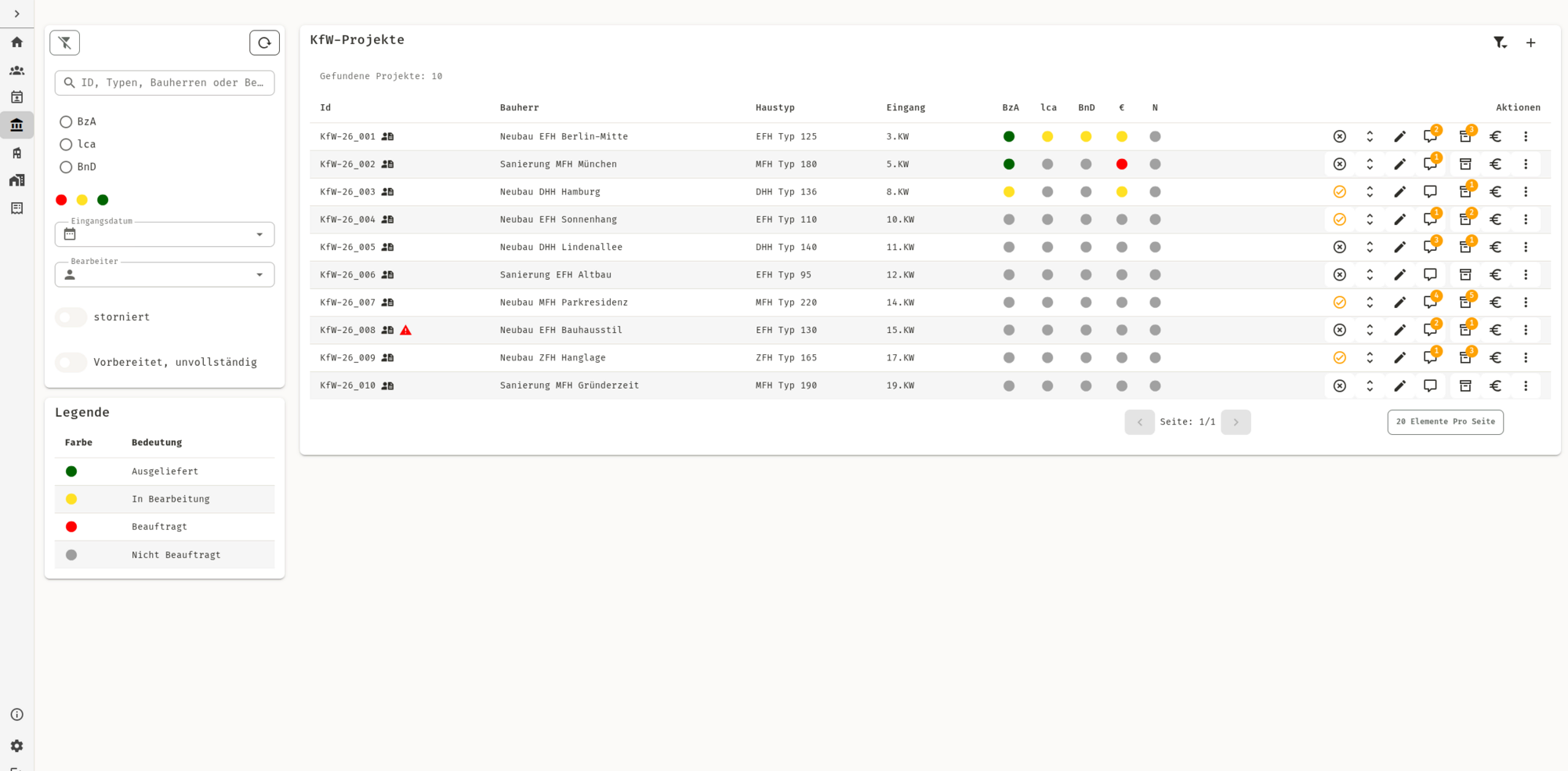Open euro billing for KfW-26_006
Viewport: 1568px width, 771px height.
click(1496, 275)
